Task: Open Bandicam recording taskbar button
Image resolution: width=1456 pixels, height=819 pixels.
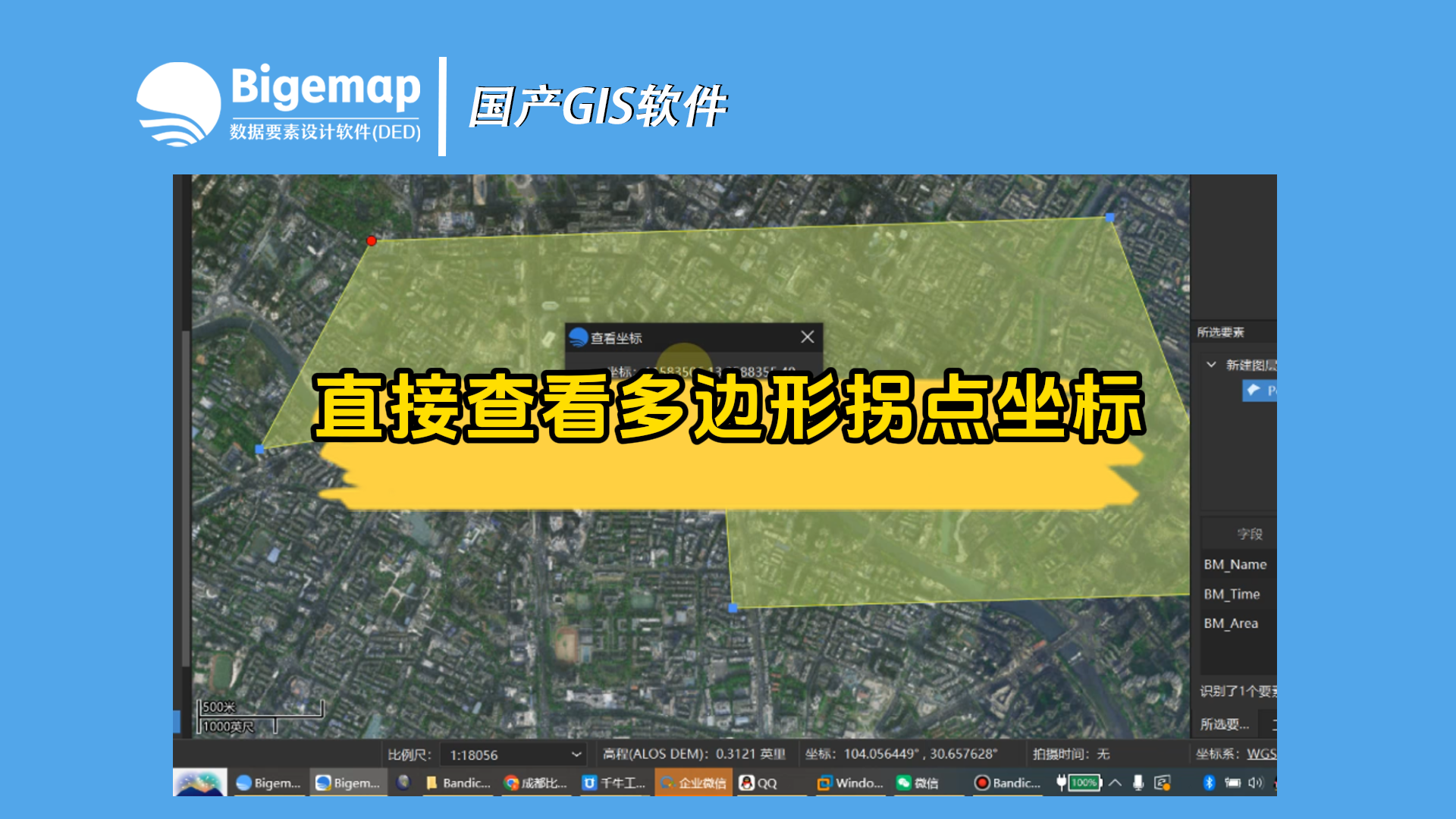Action: pos(1009,783)
